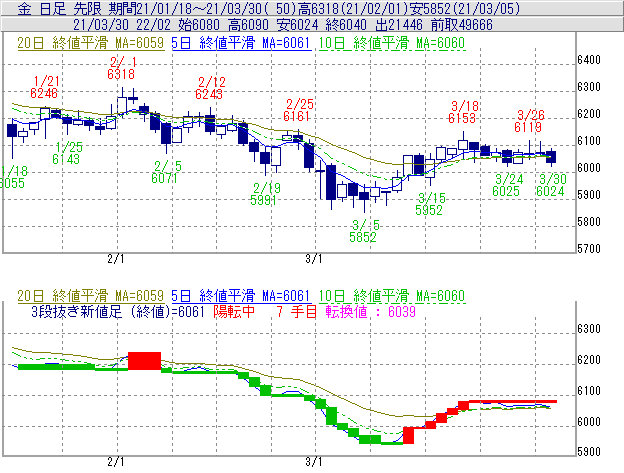
Task: Click the 1/21 6246 high label
Action: click(x=45, y=87)
